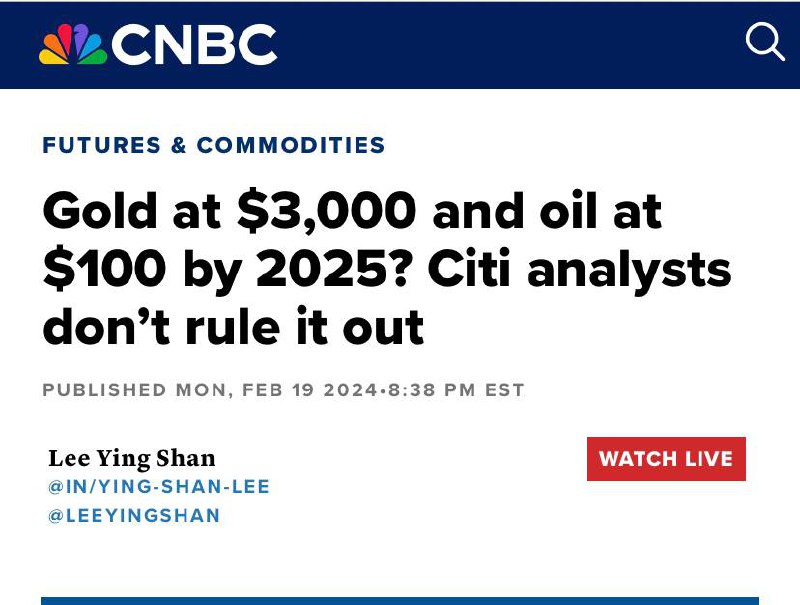Viewport: 800px width, 605px height.
Task: Click the word "FUTURES" in the category label
Action: tap(102, 145)
